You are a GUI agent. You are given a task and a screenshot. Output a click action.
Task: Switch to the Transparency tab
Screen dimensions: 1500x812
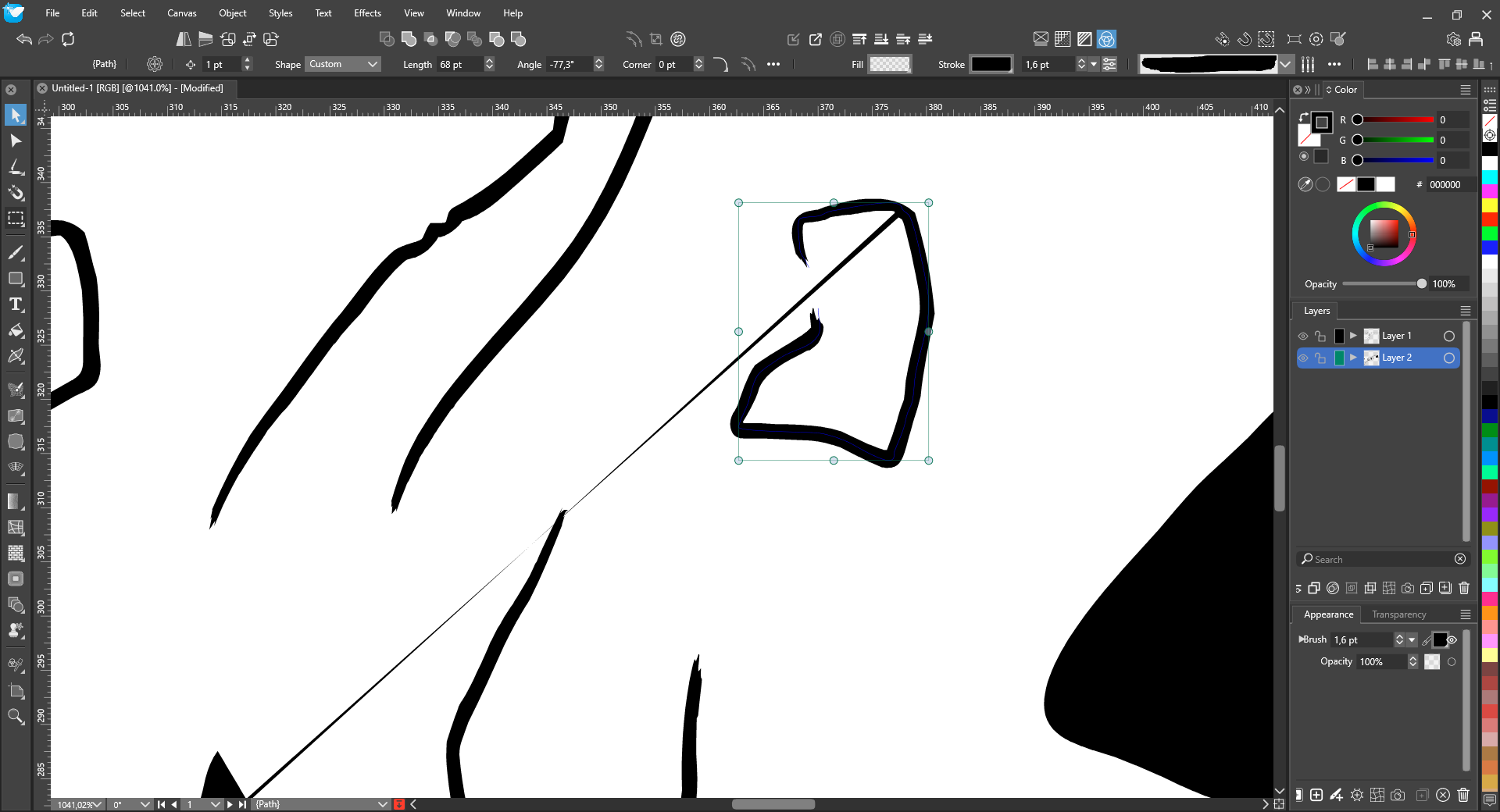click(x=1398, y=614)
